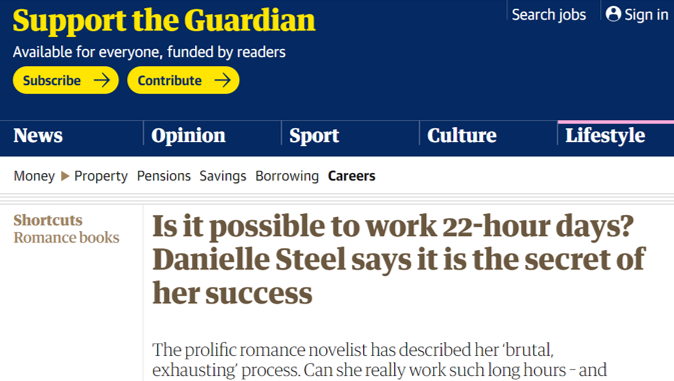Click the Subscribe button
Screen dimensions: 674x381
click(66, 80)
